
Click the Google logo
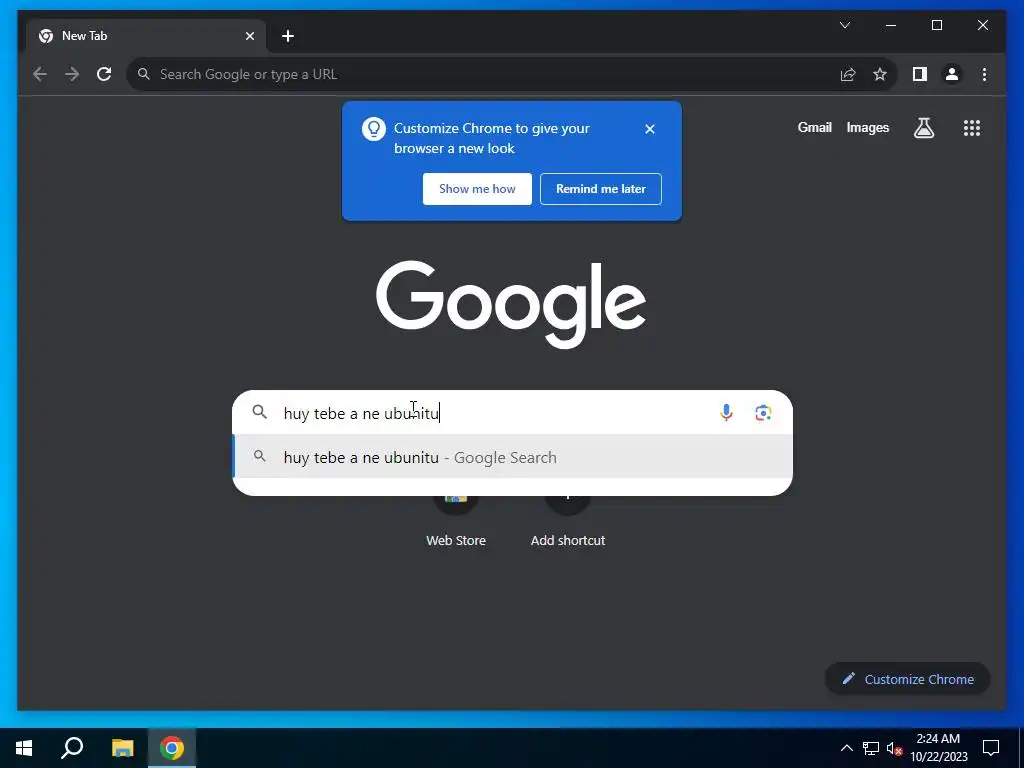[511, 304]
